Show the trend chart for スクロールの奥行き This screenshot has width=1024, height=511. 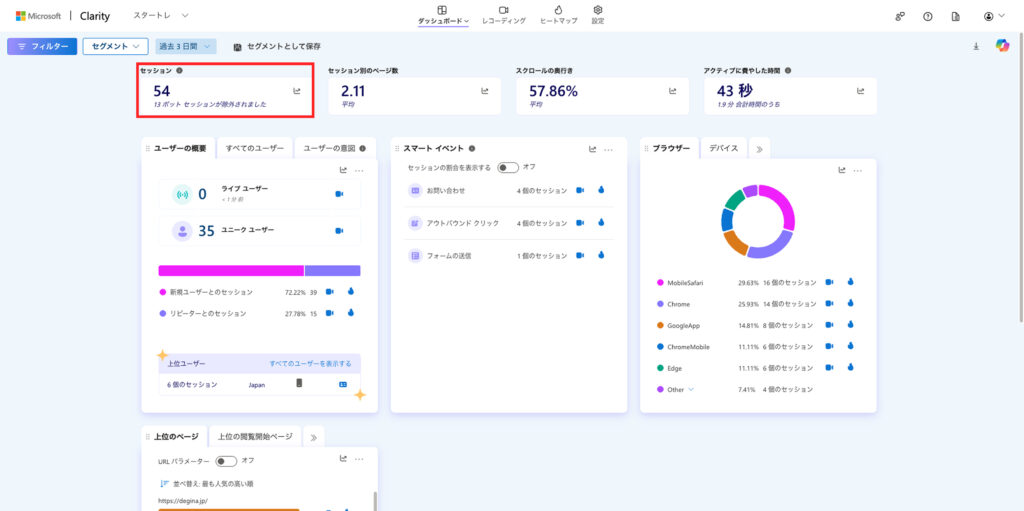point(672,91)
